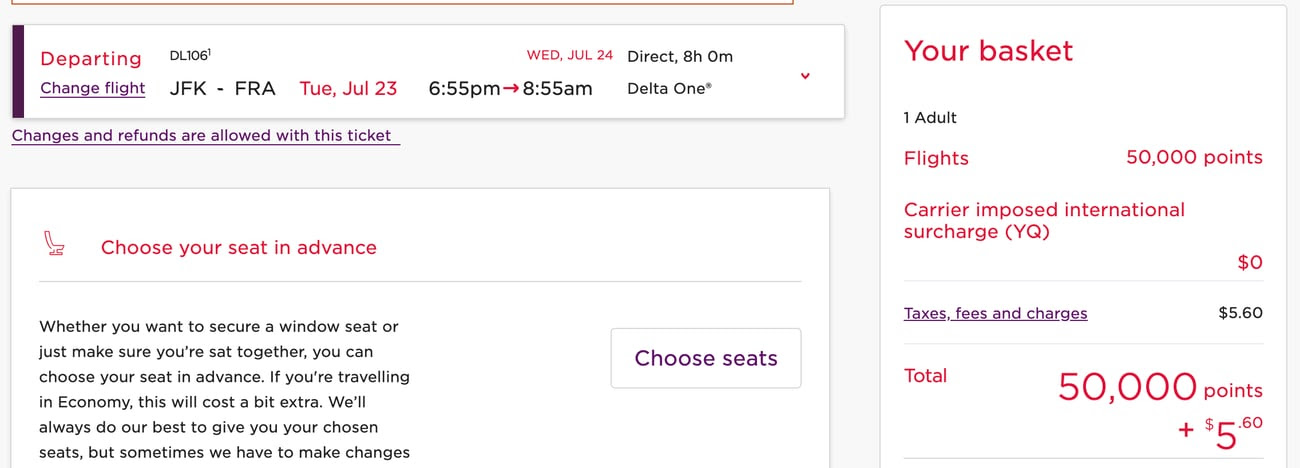The image size is (1300, 468).
Task: Click the 1 Adult passenger label
Action: click(930, 117)
